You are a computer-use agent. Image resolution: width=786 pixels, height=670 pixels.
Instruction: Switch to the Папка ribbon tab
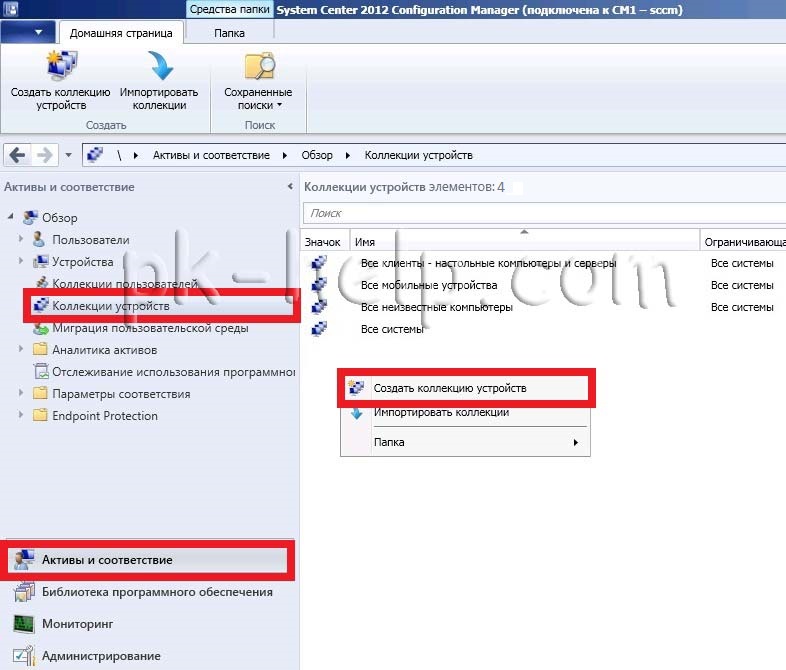coord(229,33)
